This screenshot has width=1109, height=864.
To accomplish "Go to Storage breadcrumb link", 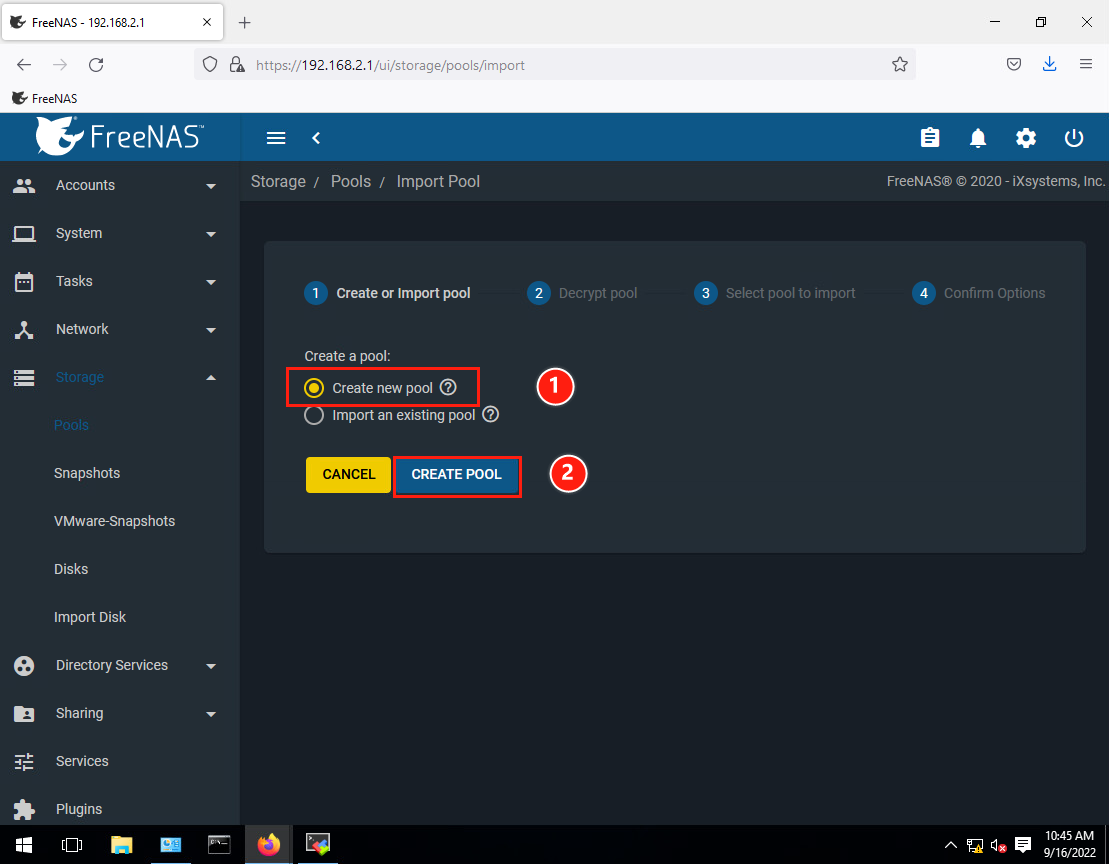I will pyautogui.click(x=278, y=182).
